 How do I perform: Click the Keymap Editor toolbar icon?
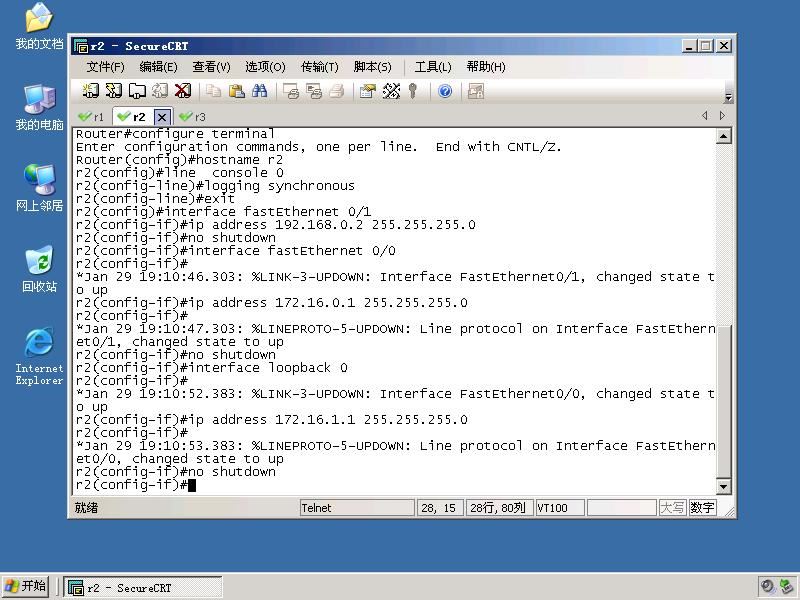[391, 91]
